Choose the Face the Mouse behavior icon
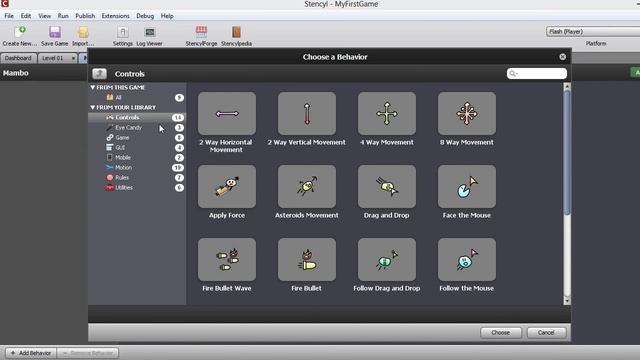This screenshot has width=640, height=360. tap(467, 187)
